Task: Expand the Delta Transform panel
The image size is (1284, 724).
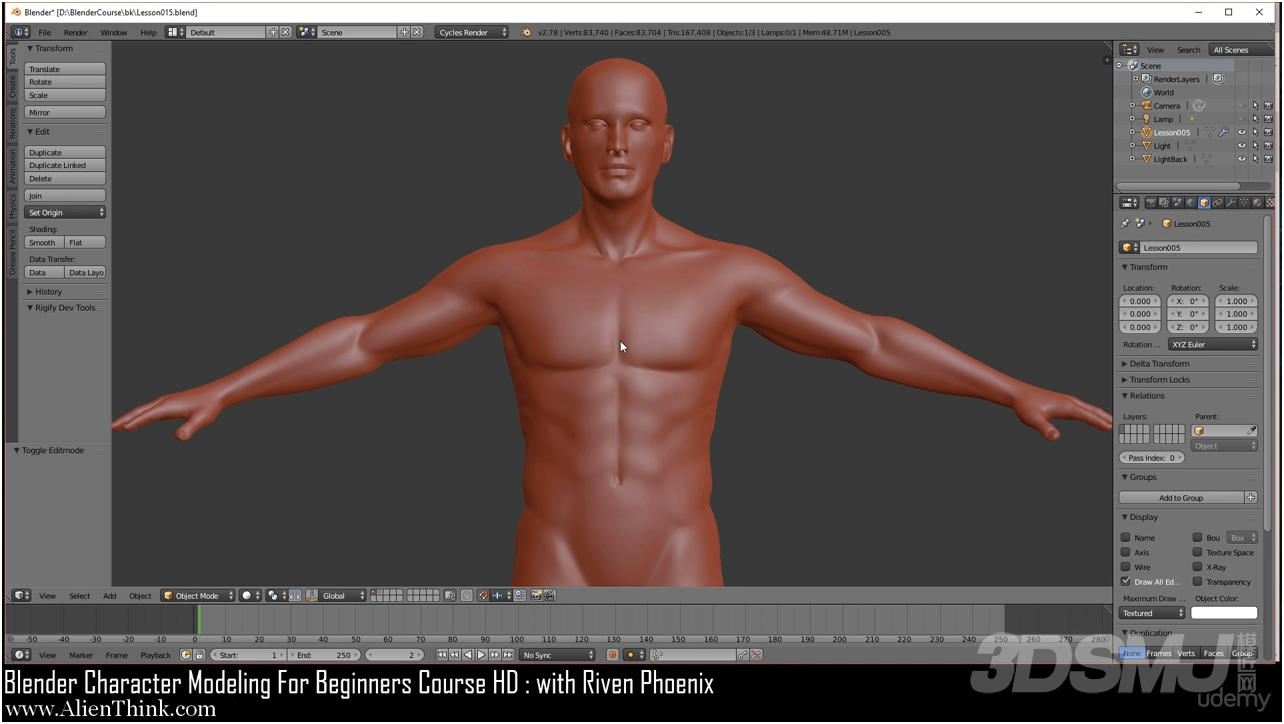Action: pos(1159,364)
